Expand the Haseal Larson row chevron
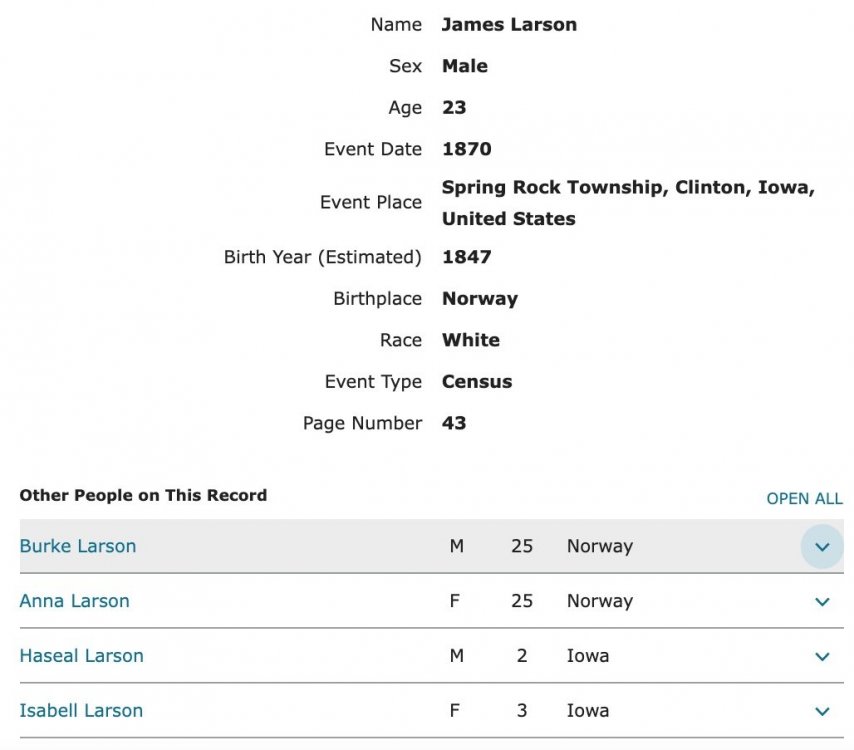The image size is (854, 750). tap(822, 656)
